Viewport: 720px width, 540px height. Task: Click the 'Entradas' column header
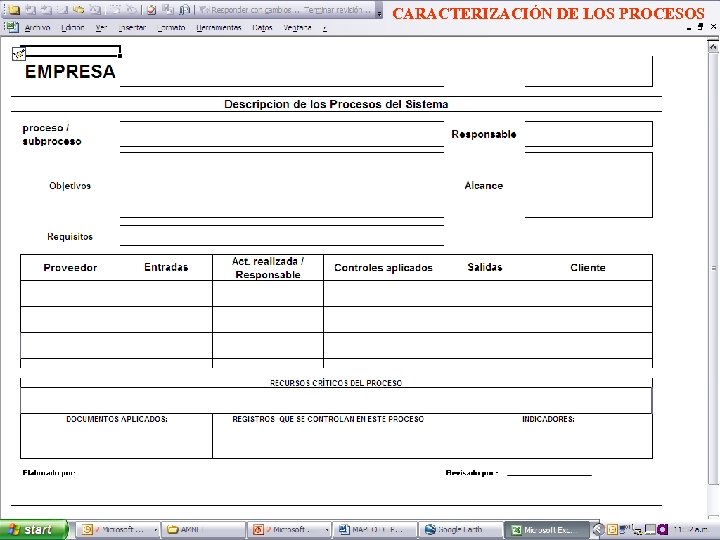[x=166, y=267]
